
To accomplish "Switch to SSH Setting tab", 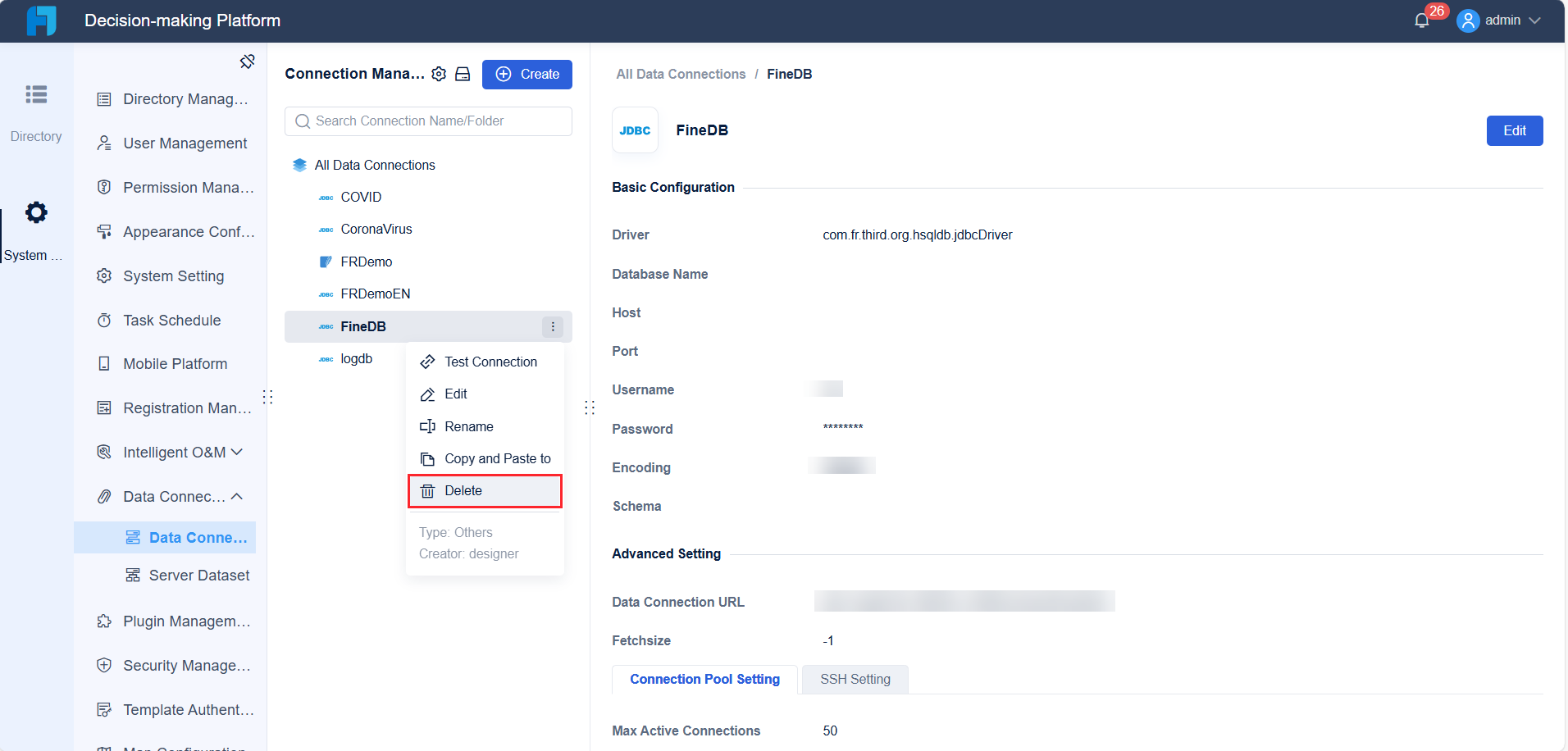I will pos(855,679).
